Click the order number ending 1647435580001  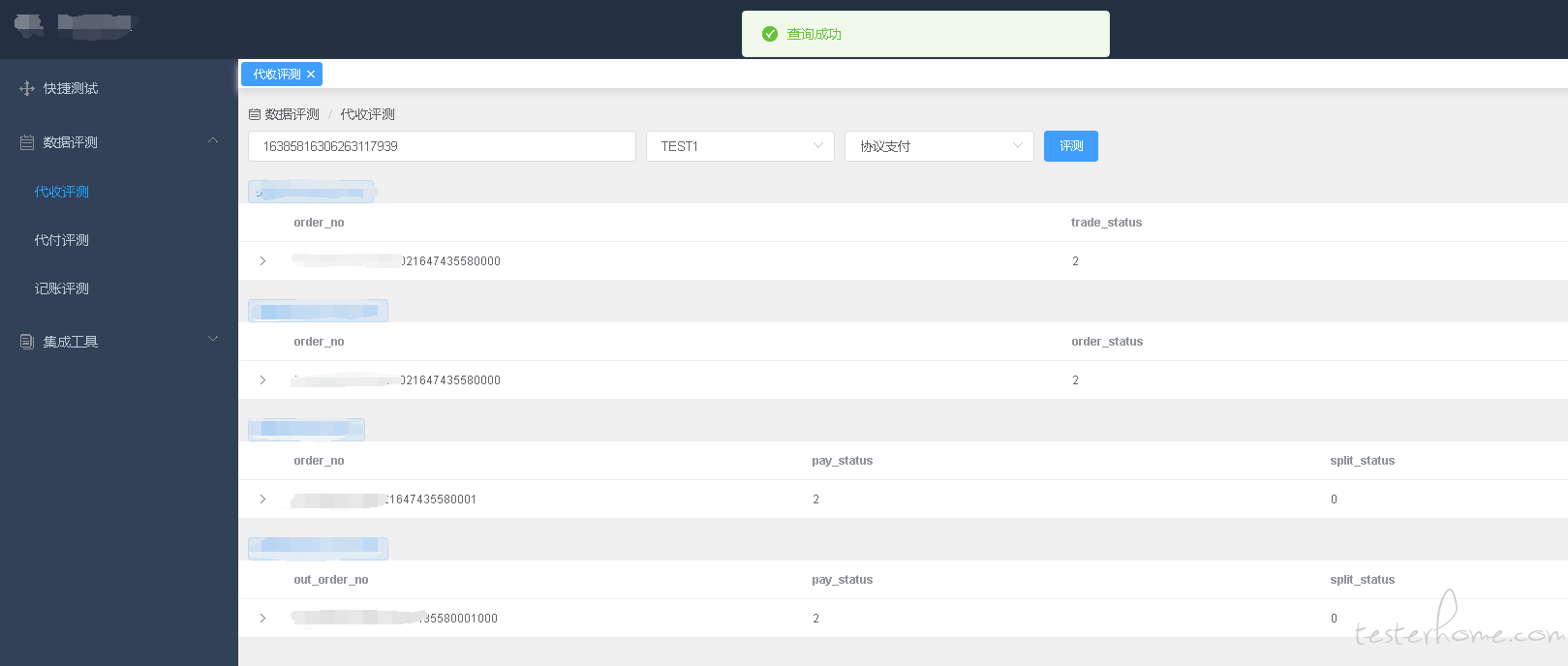click(x=384, y=499)
